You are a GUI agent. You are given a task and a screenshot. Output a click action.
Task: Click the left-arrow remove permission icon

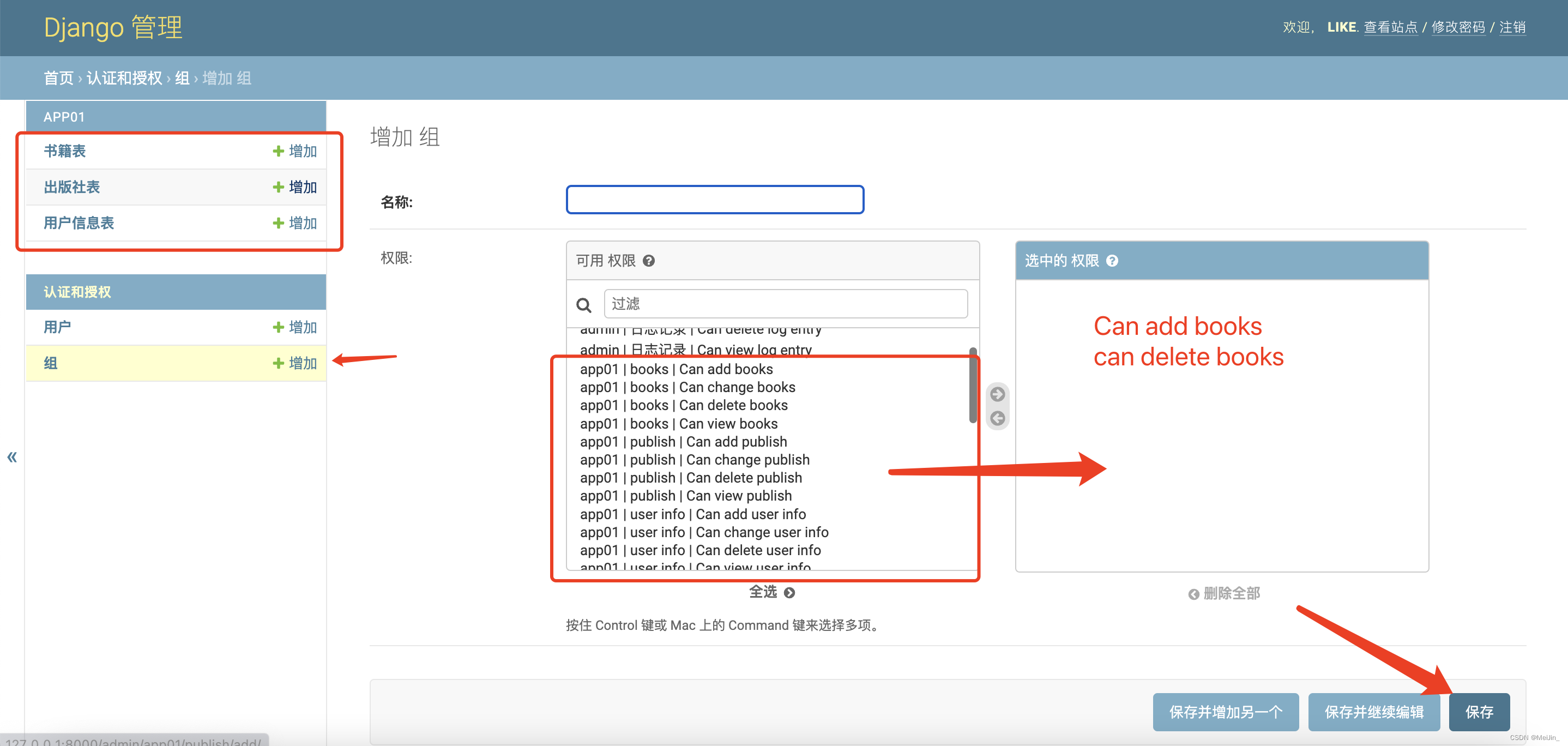pos(997,418)
